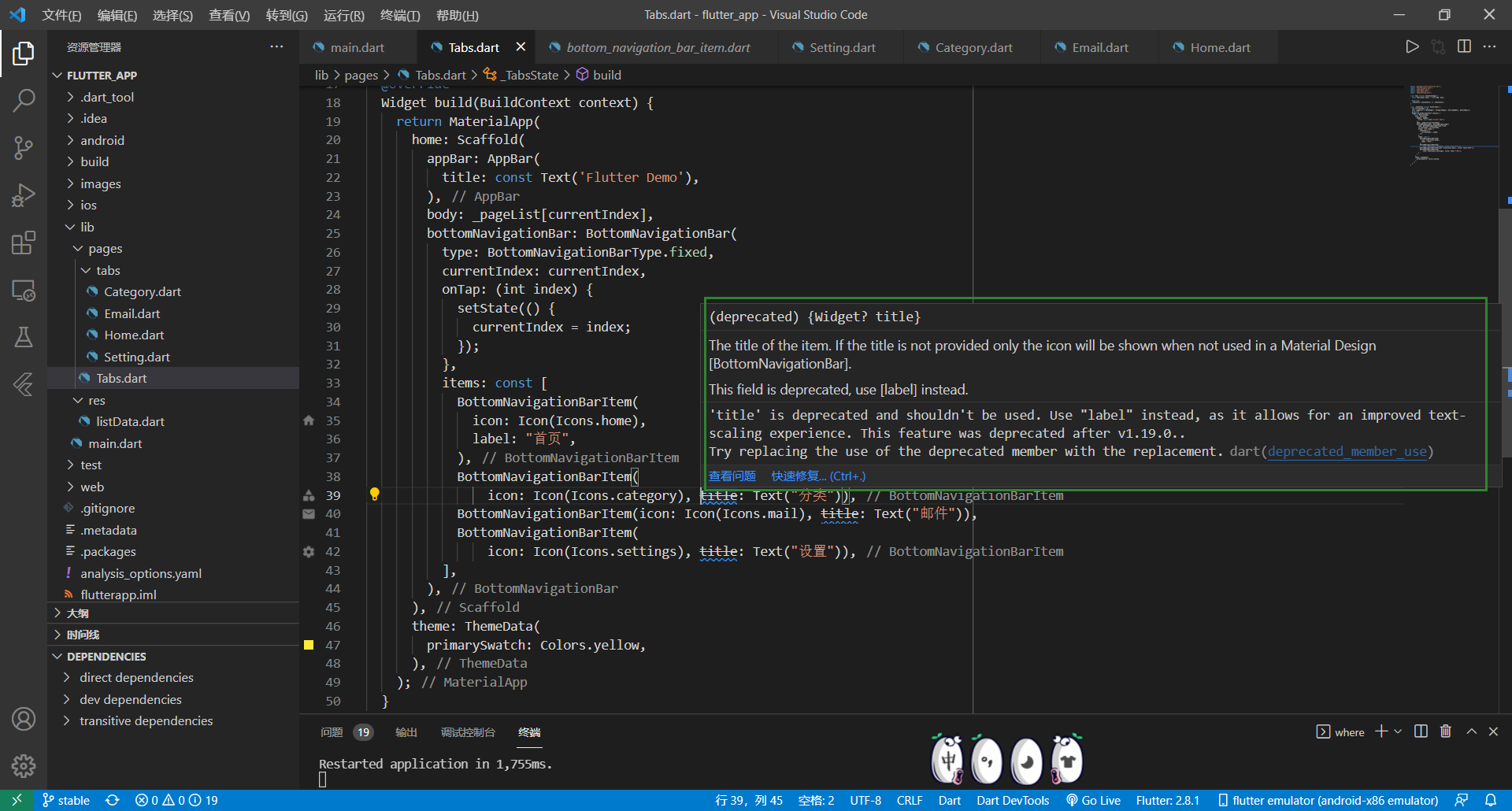The image size is (1512, 811).
Task: Click the Run button in the editor toolbar
Action: [x=1412, y=46]
